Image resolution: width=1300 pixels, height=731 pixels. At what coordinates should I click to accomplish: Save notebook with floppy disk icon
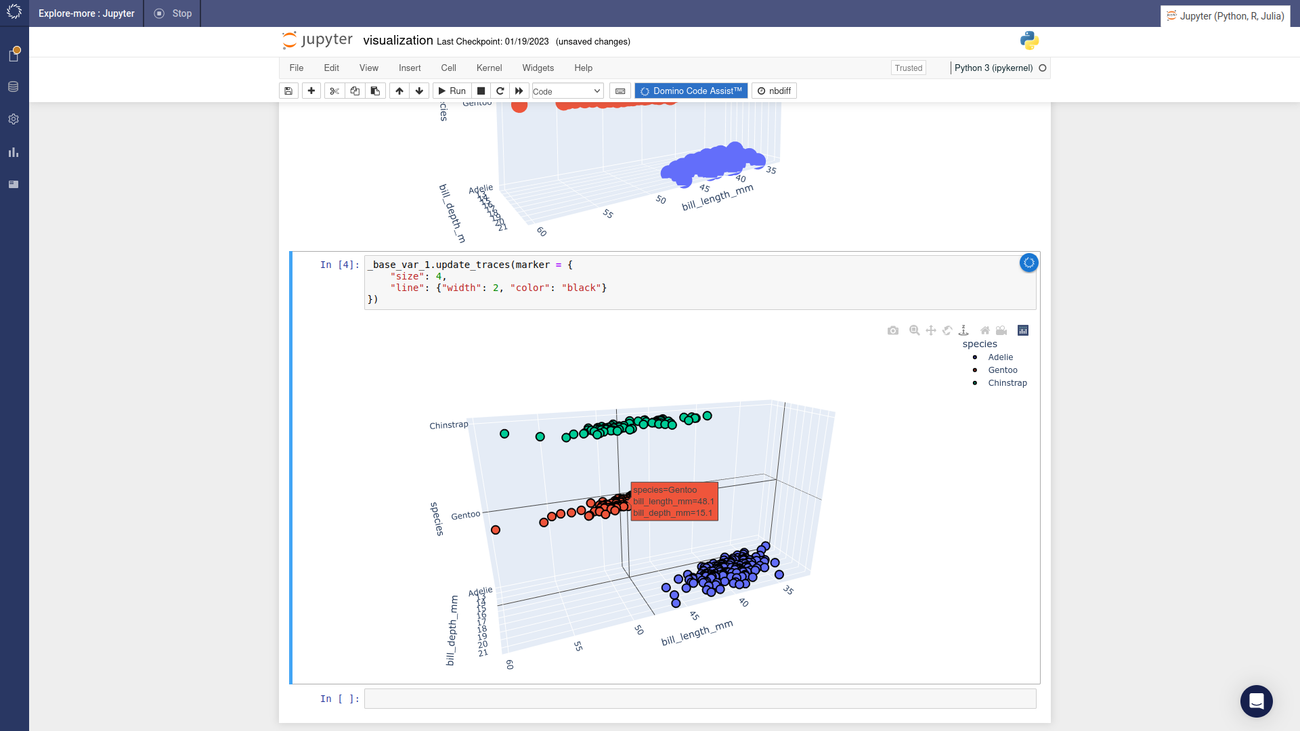(x=289, y=91)
